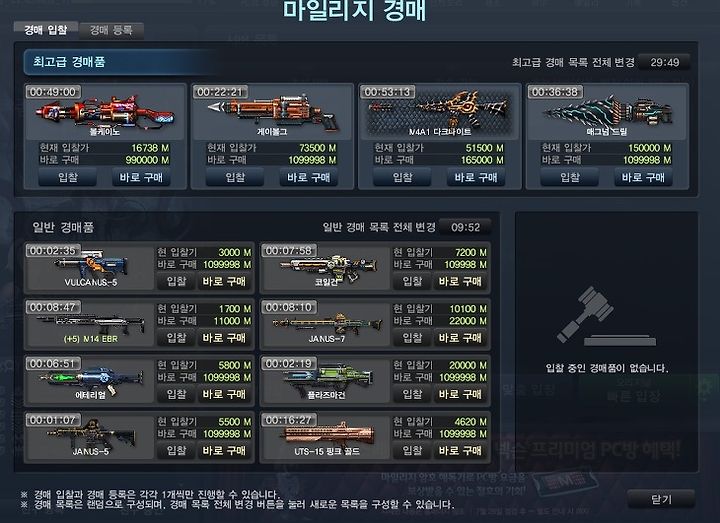Select the 매그넘 드릴 weapon image
Viewport: 720px width, 523px height.
(607, 112)
